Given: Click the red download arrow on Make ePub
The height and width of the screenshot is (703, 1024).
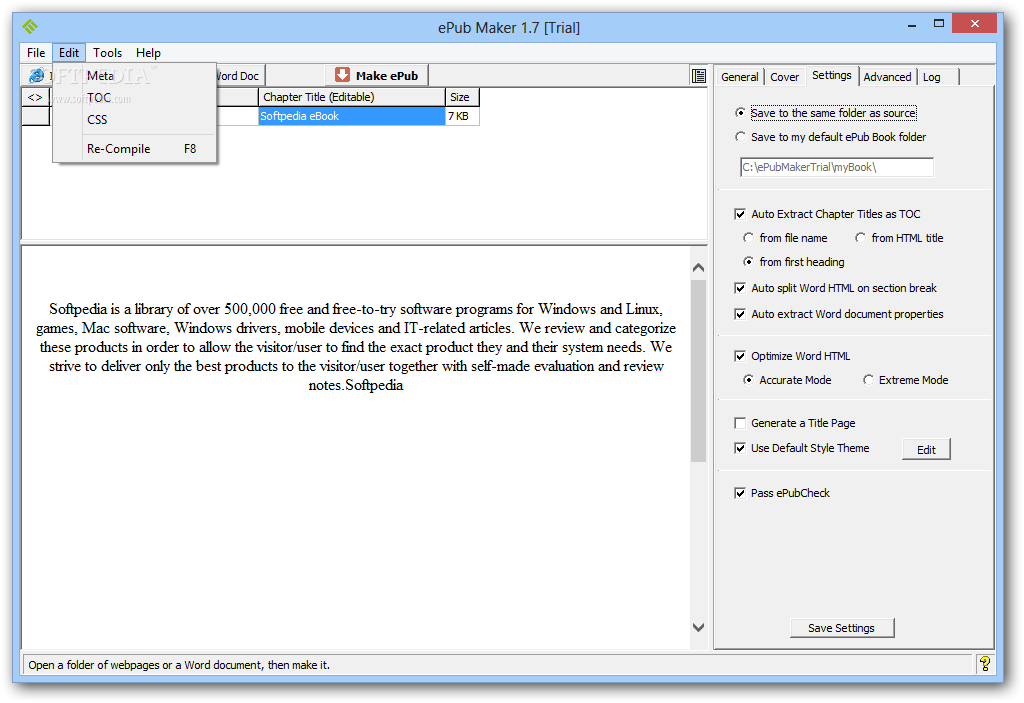Looking at the screenshot, I should [x=342, y=75].
